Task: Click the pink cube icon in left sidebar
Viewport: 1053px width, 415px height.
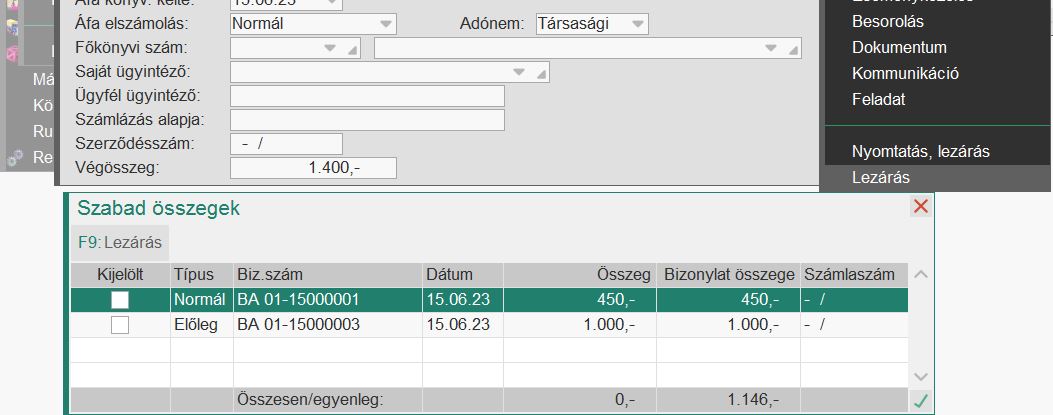Action: point(11,54)
